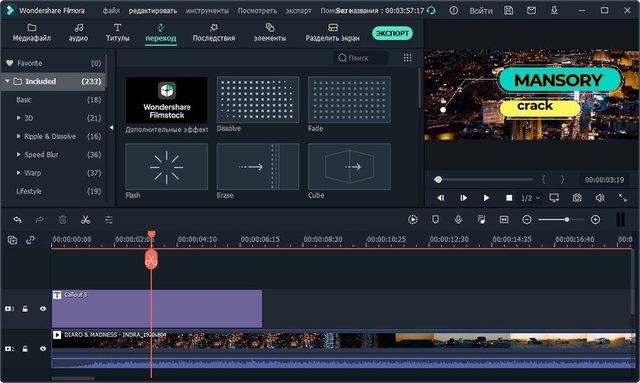Step back one frame in preview

click(x=441, y=198)
